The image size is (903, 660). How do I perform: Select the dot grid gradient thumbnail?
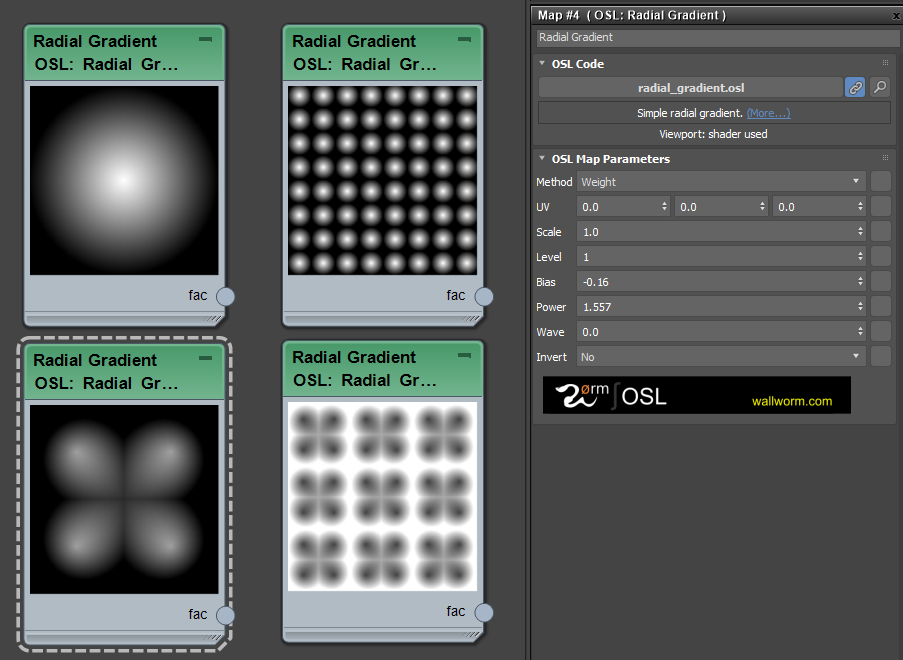[382, 180]
